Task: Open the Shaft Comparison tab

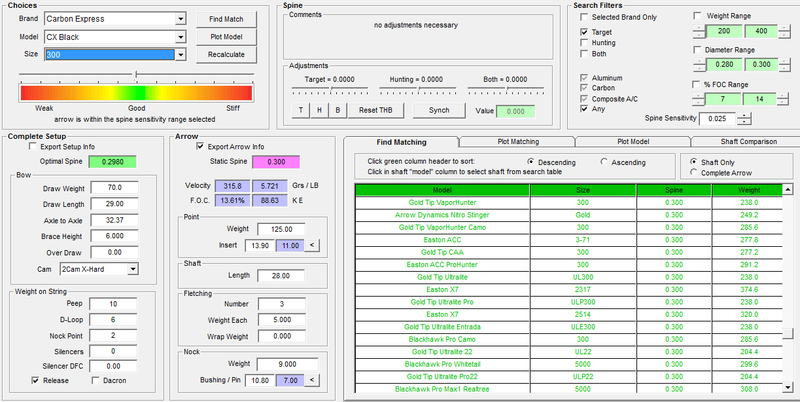Action: tap(745, 141)
